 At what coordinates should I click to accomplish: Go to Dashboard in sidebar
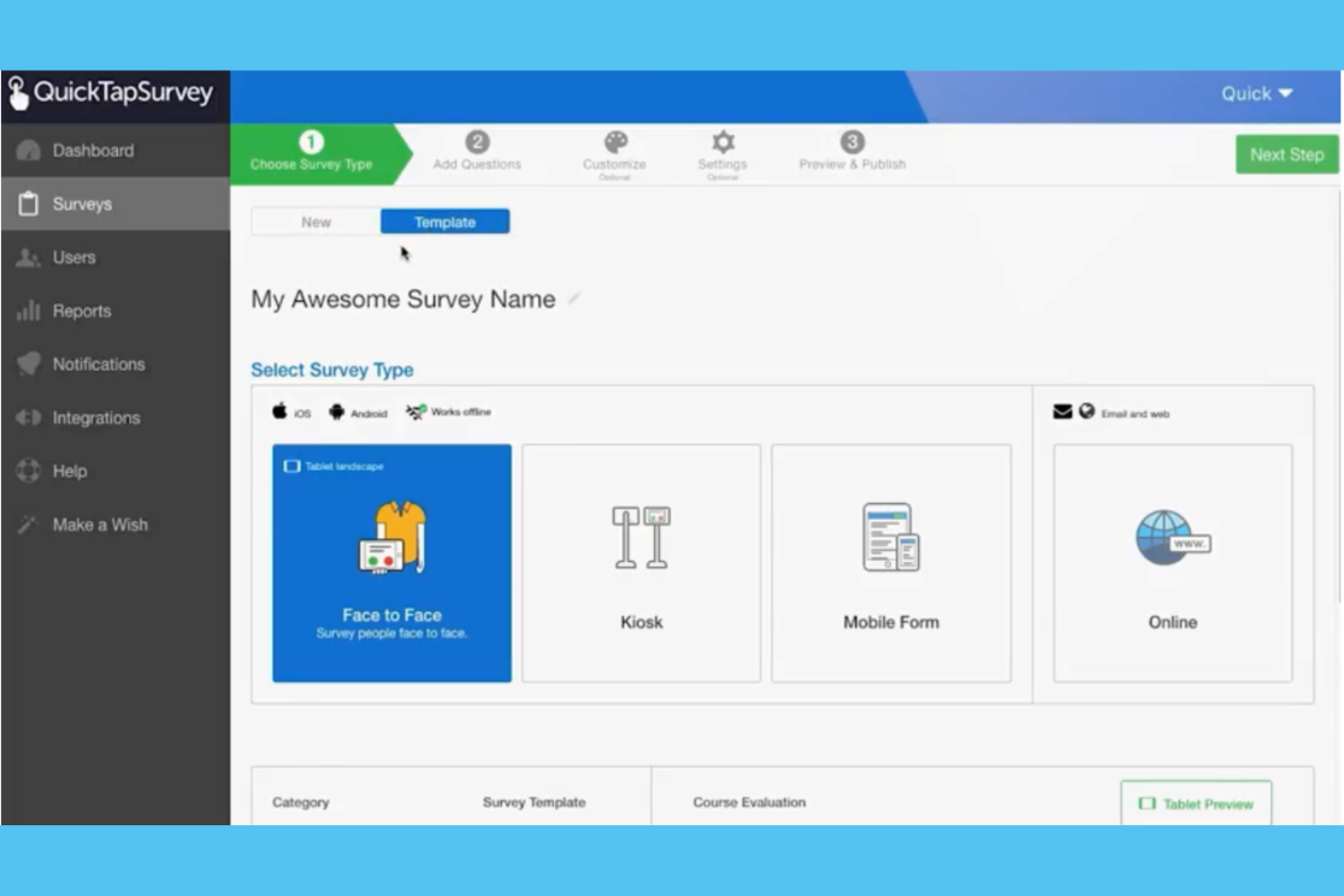click(x=115, y=151)
